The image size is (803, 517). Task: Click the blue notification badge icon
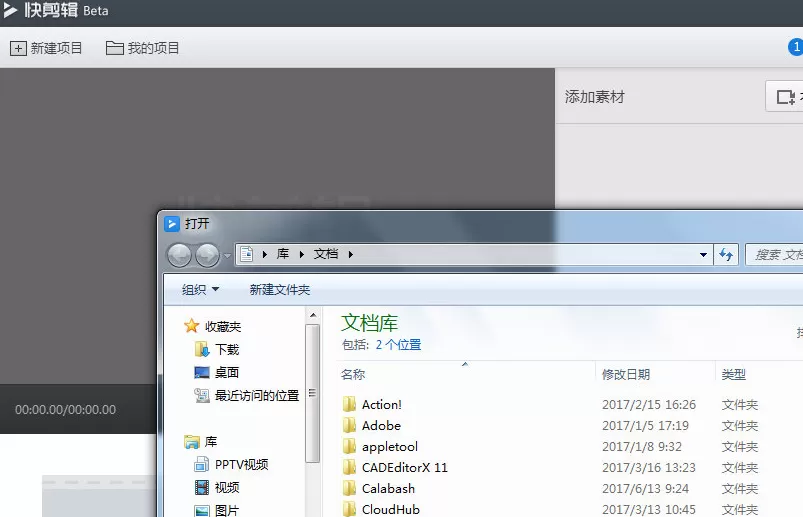coord(795,47)
